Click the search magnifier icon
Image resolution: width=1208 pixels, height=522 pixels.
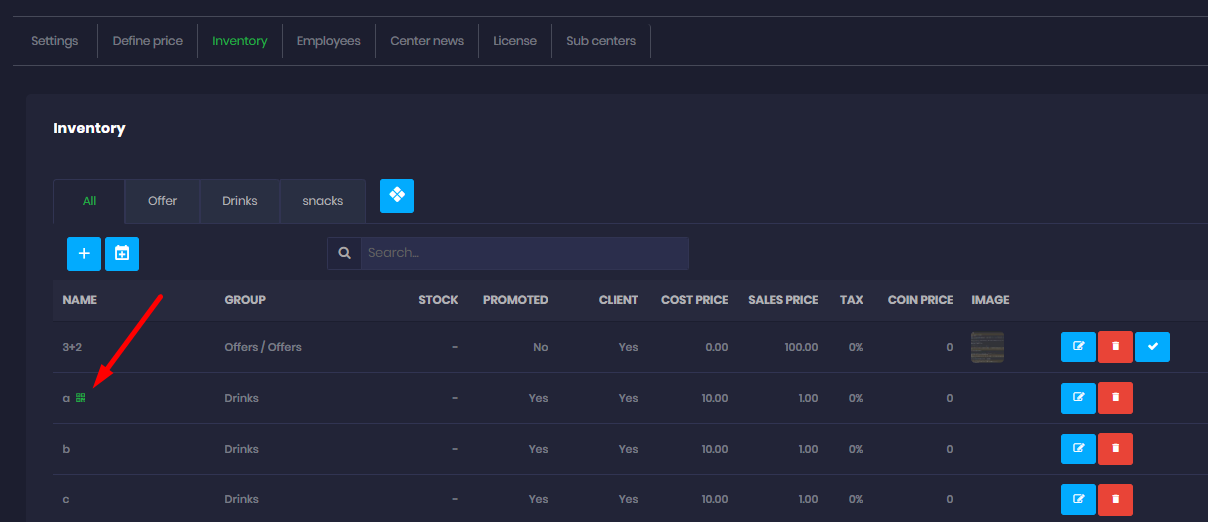(344, 254)
